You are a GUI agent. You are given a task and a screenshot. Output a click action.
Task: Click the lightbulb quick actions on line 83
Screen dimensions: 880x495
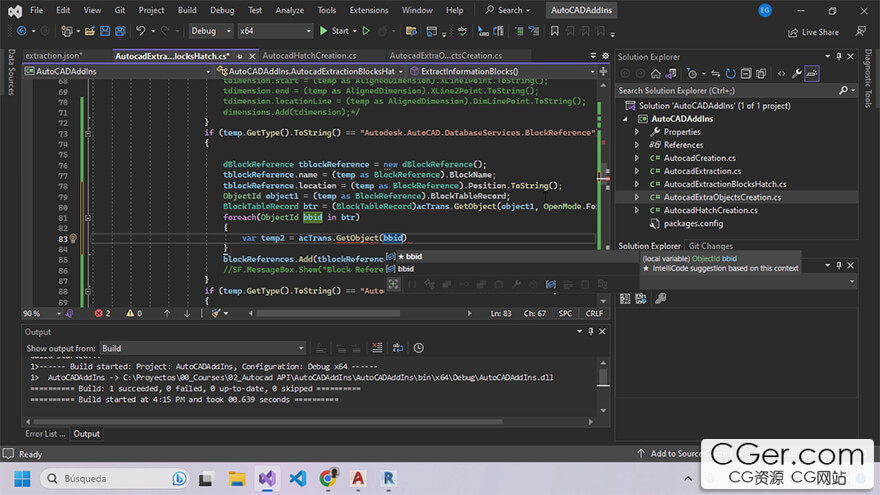[x=73, y=239]
